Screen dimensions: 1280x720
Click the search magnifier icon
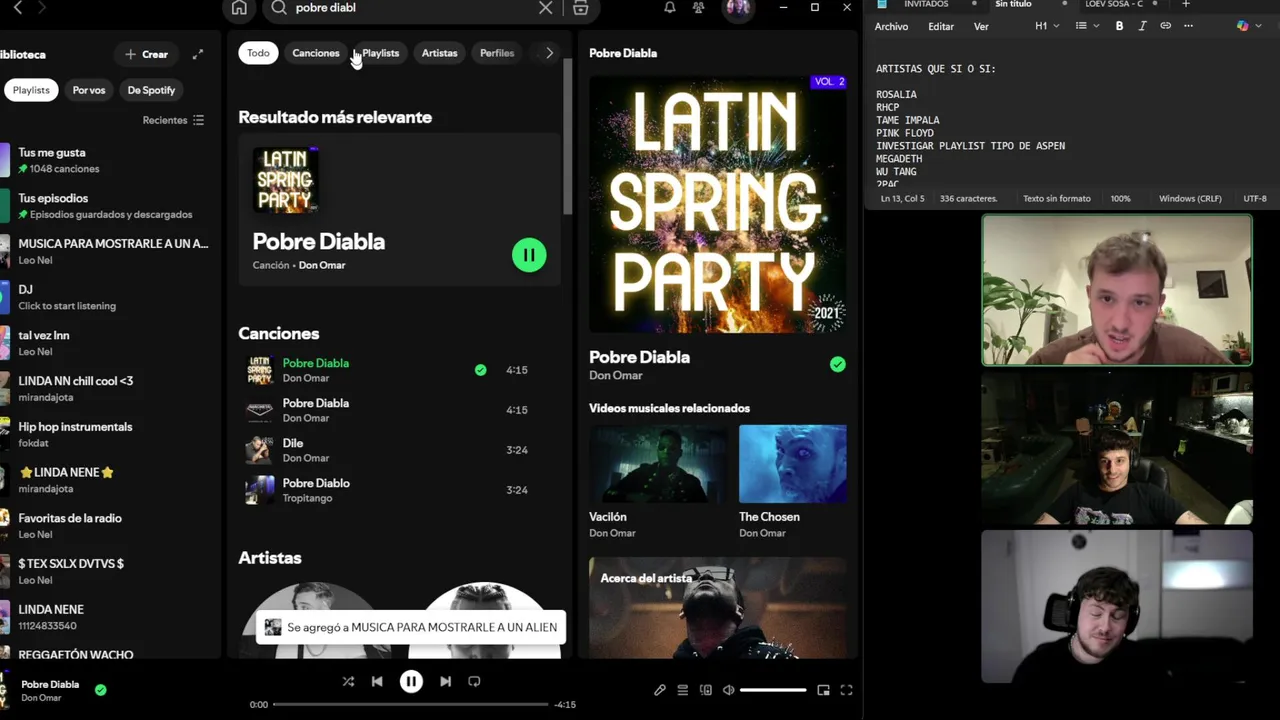[x=279, y=8]
